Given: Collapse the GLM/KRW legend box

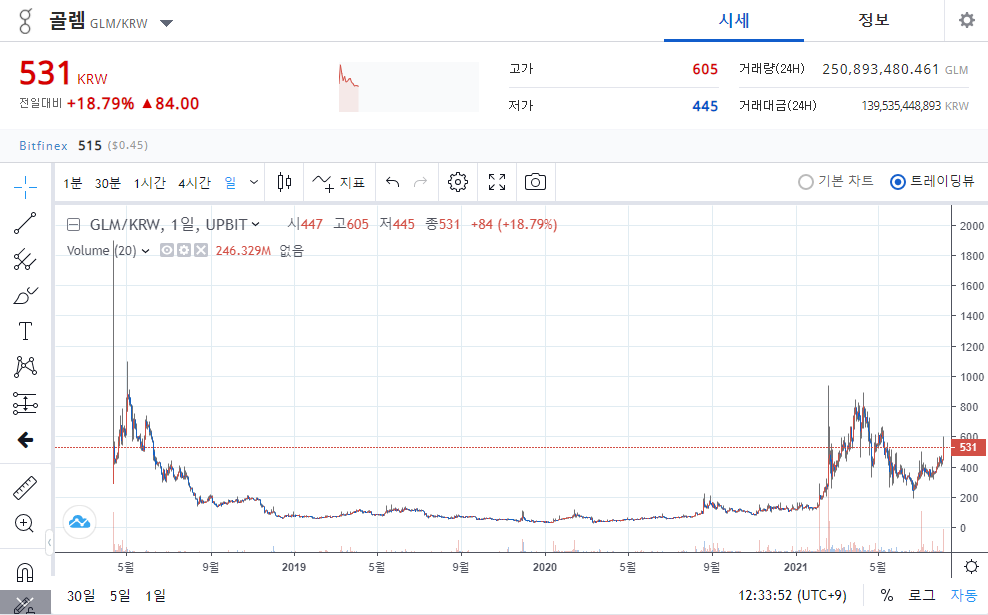Looking at the screenshot, I should point(74,224).
